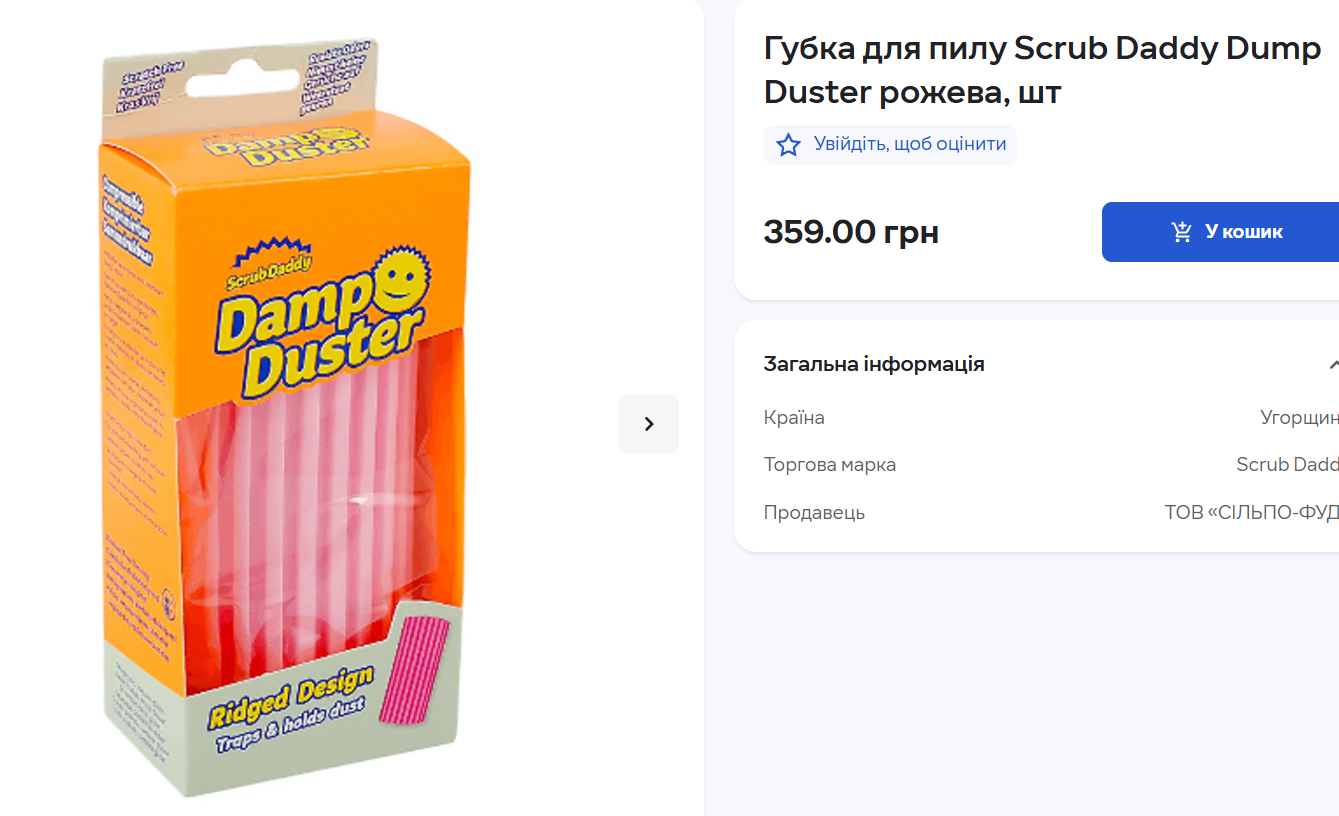Show the next product image

pyautogui.click(x=649, y=424)
